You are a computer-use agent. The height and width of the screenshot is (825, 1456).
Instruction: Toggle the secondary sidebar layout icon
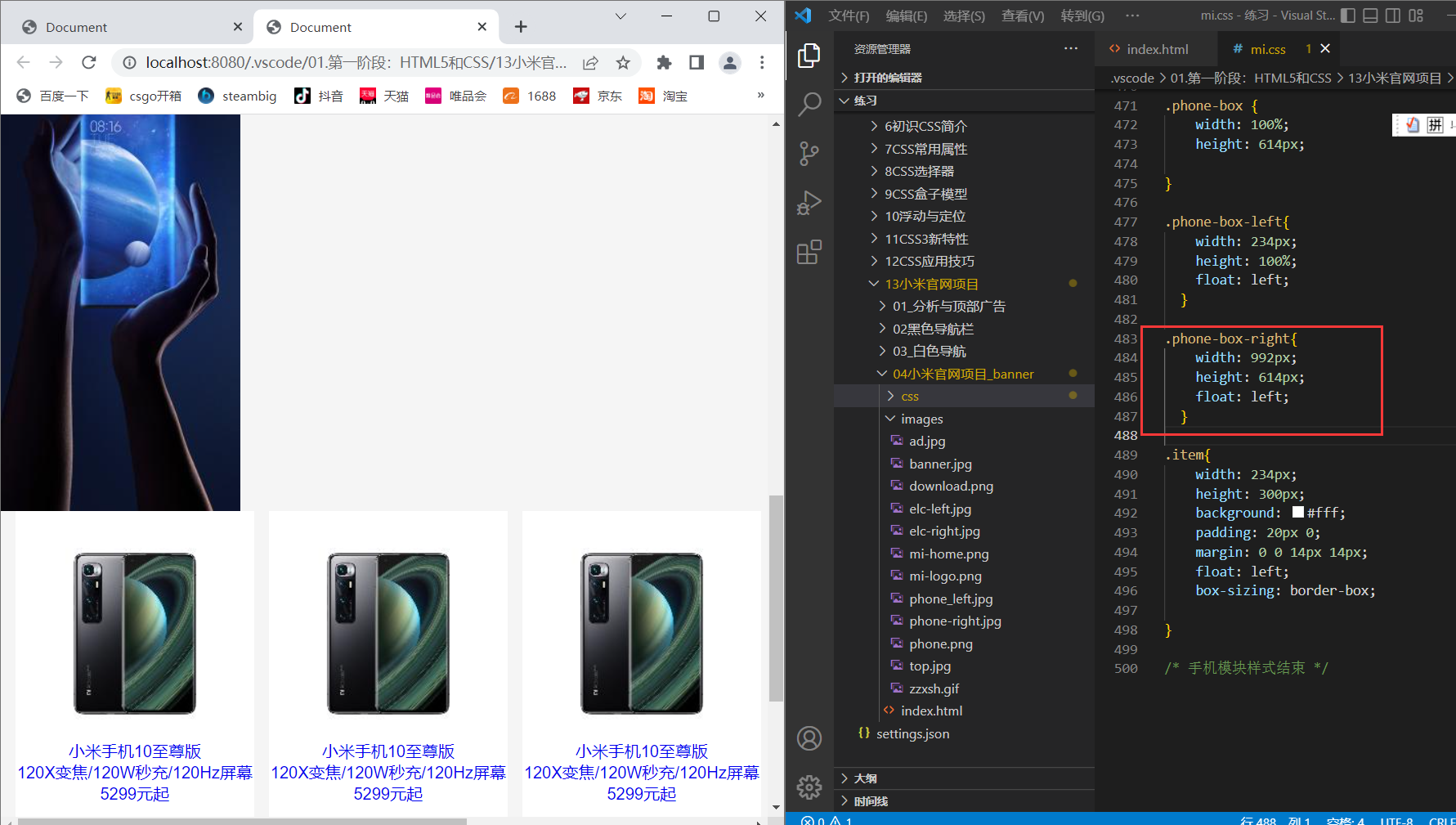tap(1394, 16)
